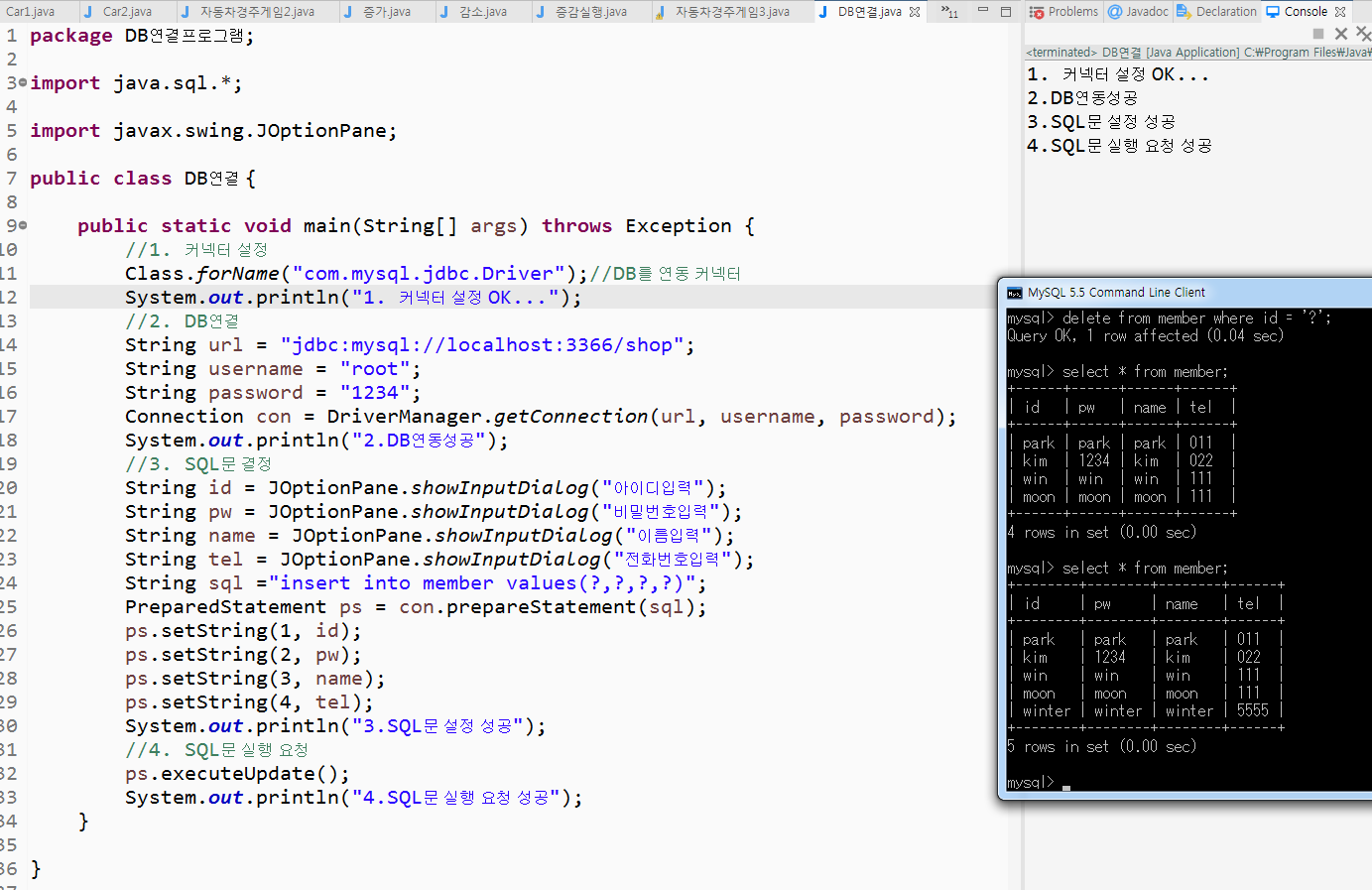Click console output '4.SQL문 실행 요청 성공'
This screenshot has height=890, width=1372.
point(1120,146)
